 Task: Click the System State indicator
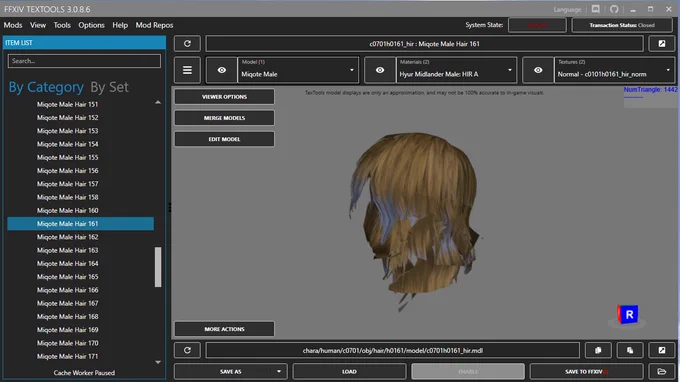pos(537,25)
